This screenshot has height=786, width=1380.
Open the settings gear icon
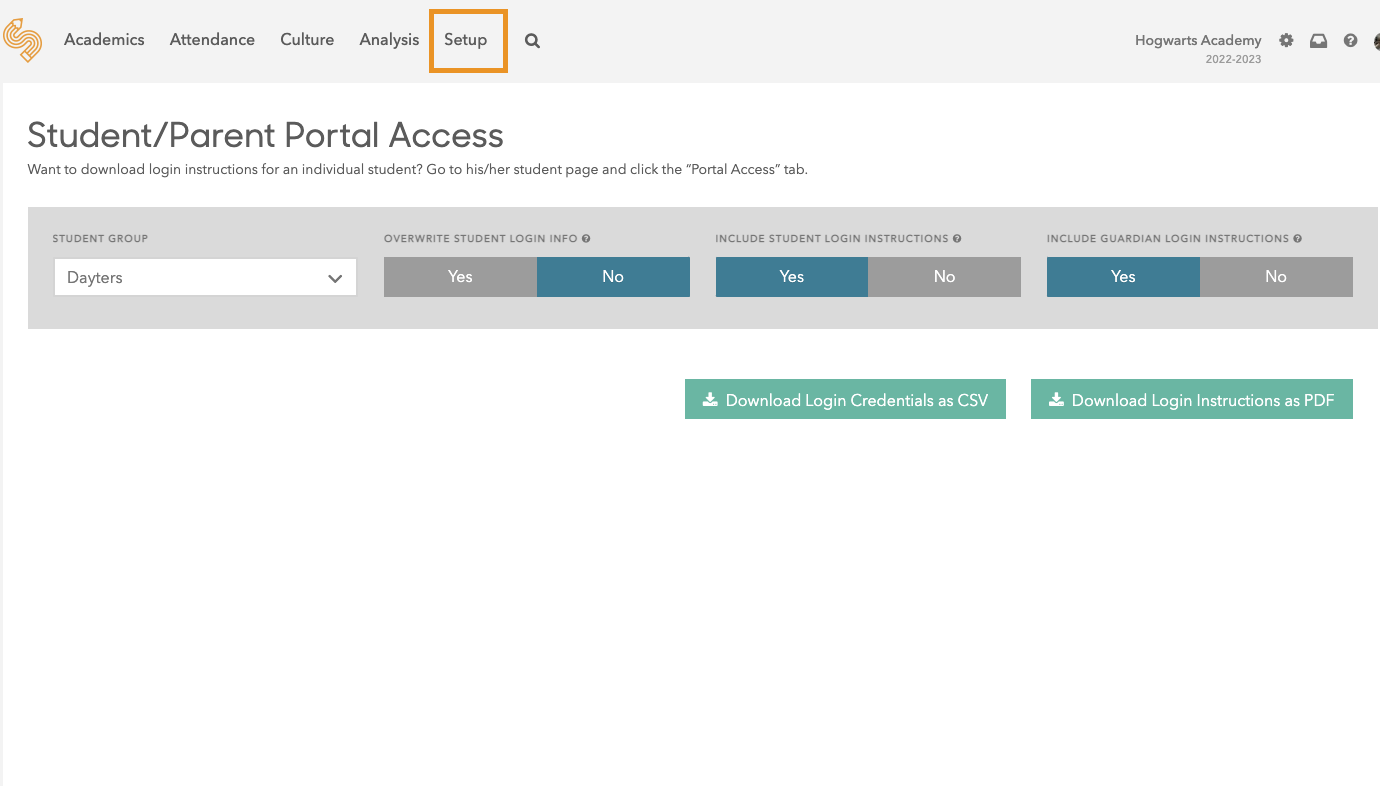point(1286,41)
